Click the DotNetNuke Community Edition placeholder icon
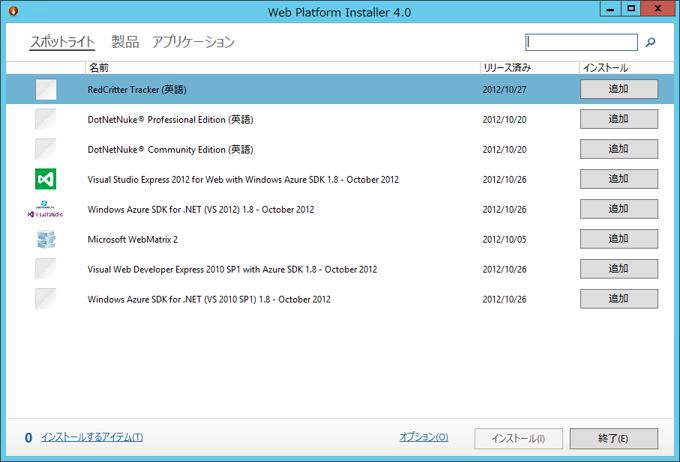Screen dimensions: 680x462 pyautogui.click(x=46, y=149)
